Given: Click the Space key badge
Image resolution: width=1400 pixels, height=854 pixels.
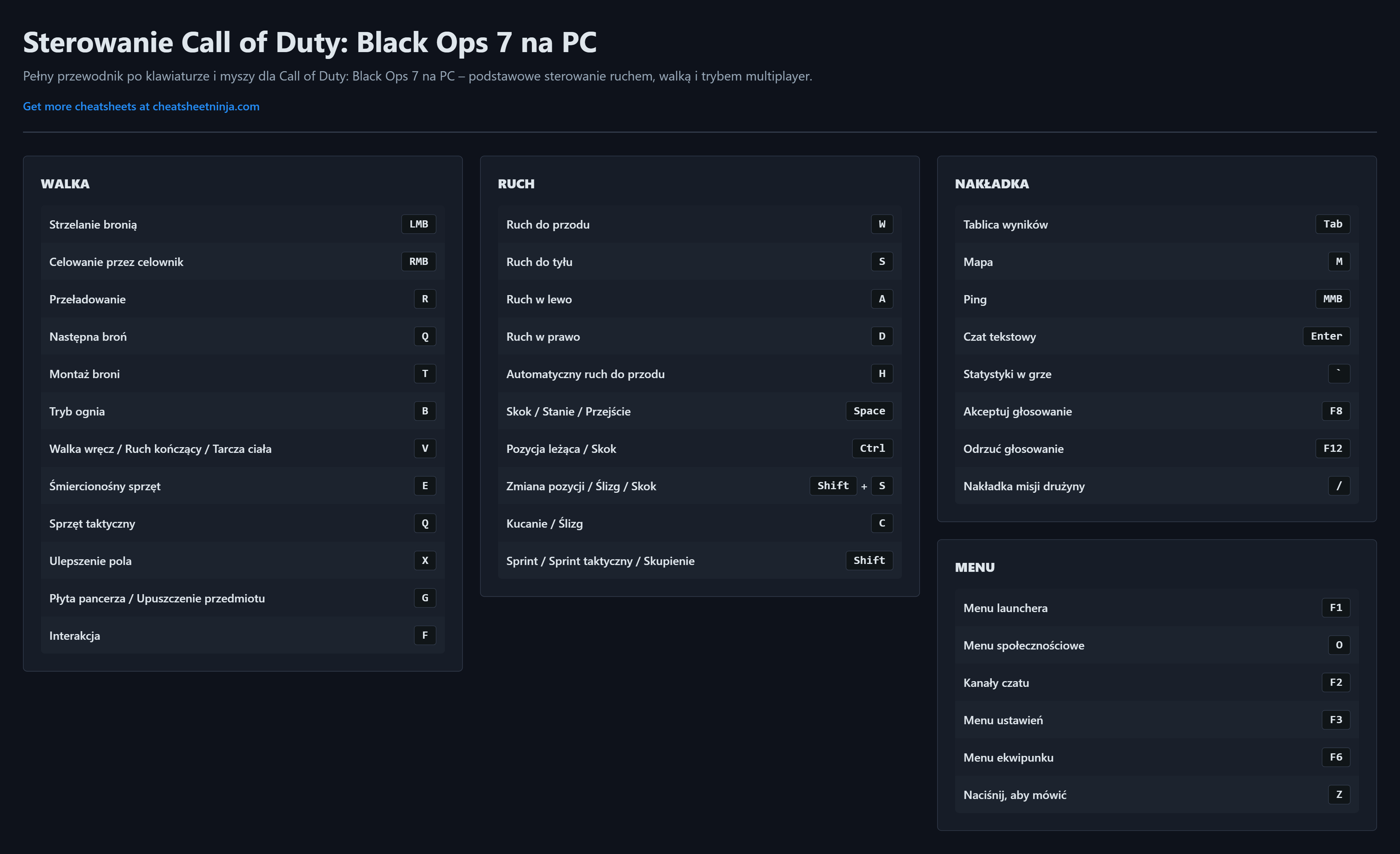Looking at the screenshot, I should click(x=869, y=411).
